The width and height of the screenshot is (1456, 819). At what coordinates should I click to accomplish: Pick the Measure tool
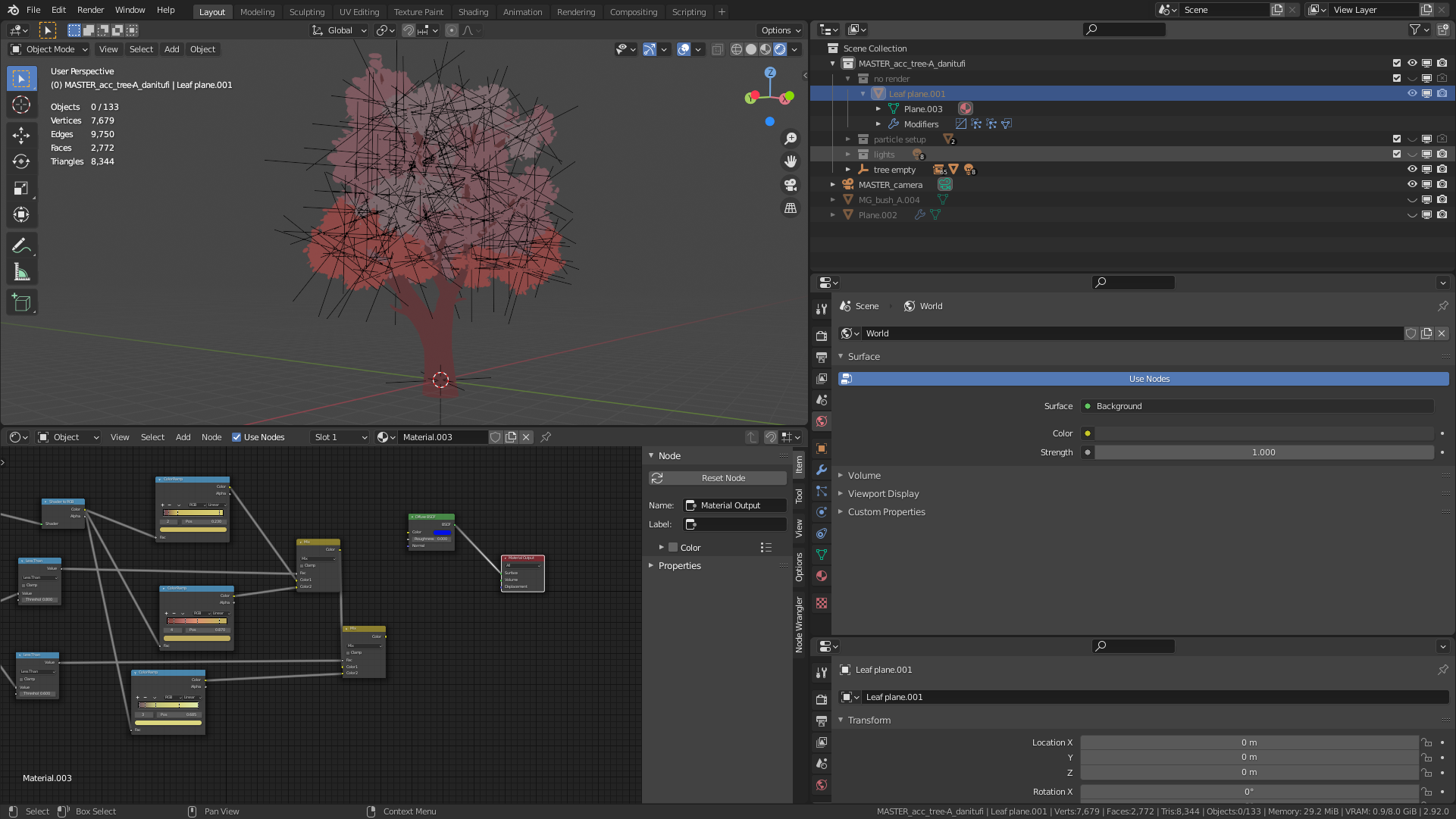[21, 272]
